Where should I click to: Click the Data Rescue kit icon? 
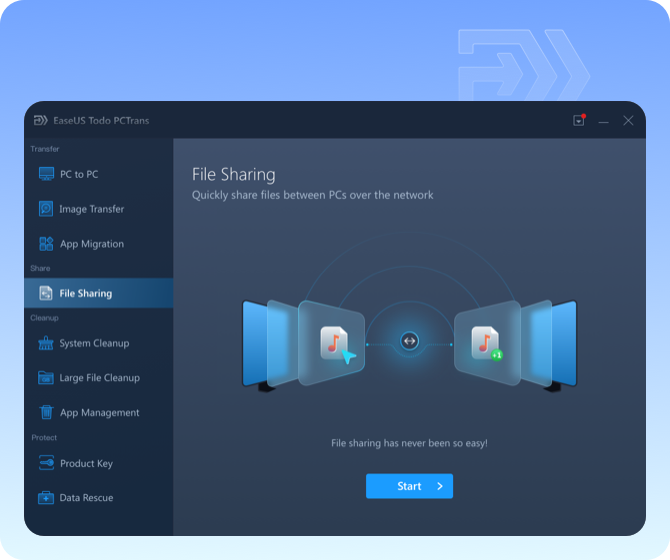click(46, 498)
